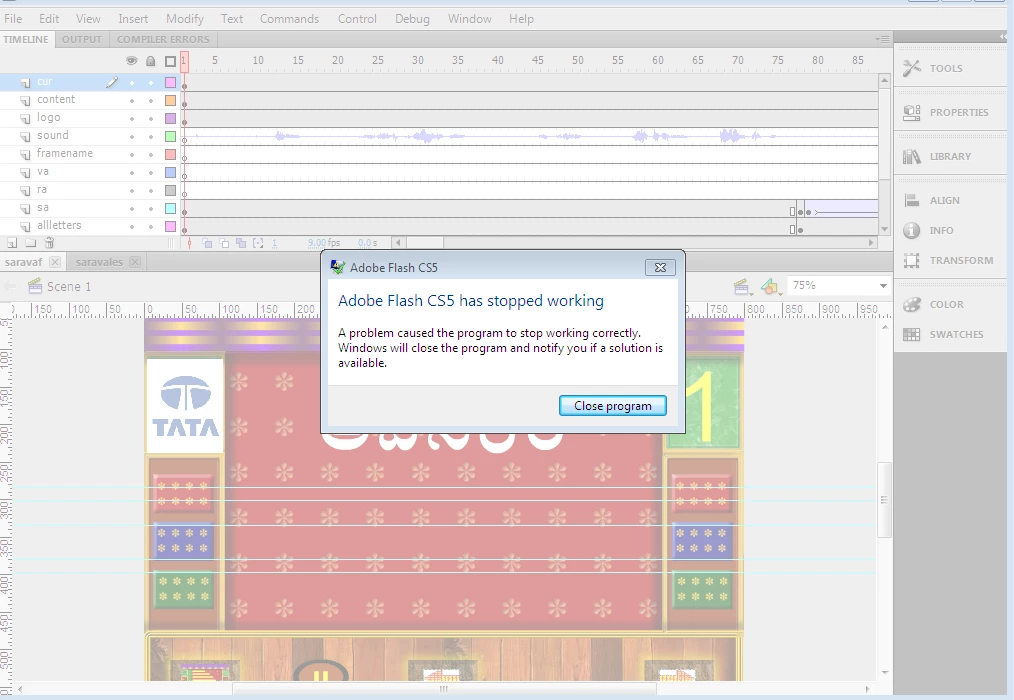
Task: Click the show/hide all layers eye icon
Action: [131, 61]
